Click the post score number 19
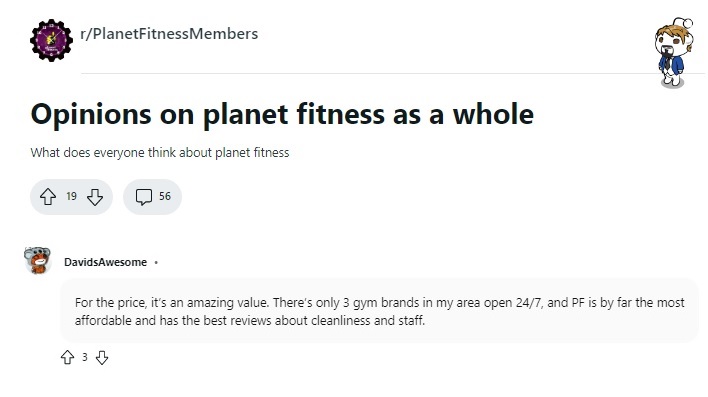The width and height of the screenshot is (708, 397). click(x=71, y=196)
